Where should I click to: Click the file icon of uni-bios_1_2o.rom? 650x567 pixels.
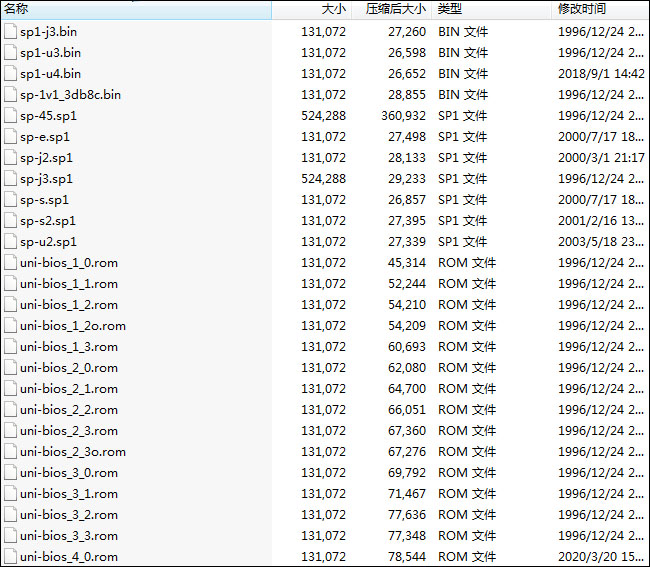(10, 326)
